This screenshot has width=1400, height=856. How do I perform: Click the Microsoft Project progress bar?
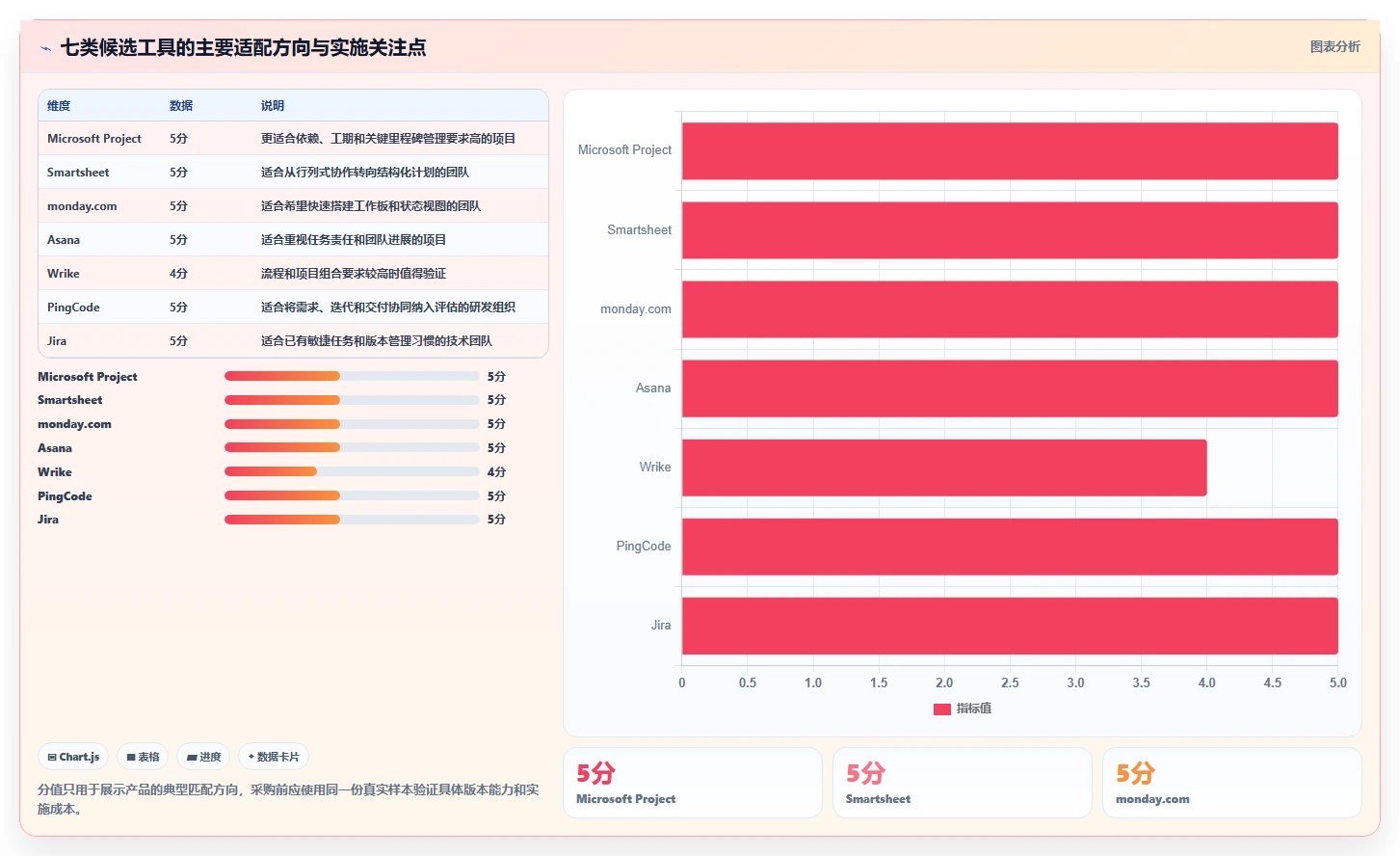coord(352,376)
